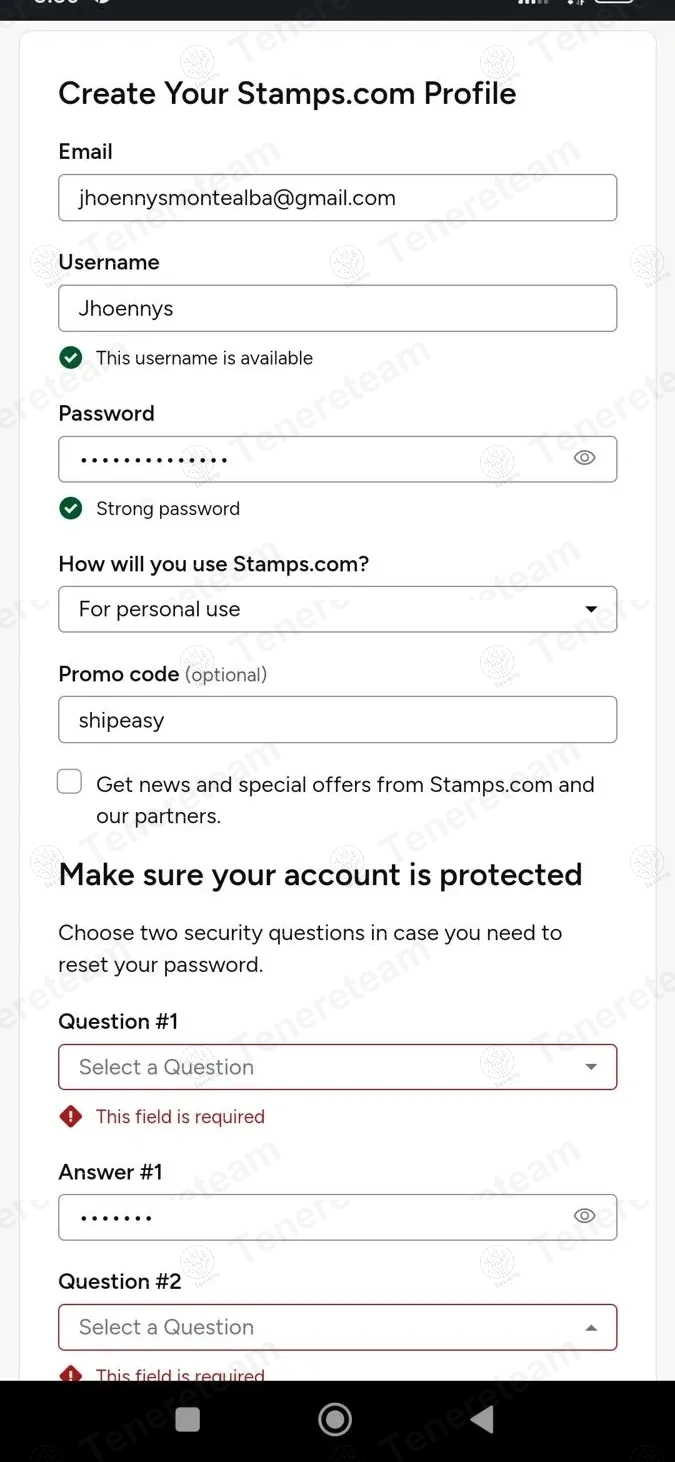Check the news and special offers checkbox
Viewport: 675px width, 1462px height.
[70, 782]
